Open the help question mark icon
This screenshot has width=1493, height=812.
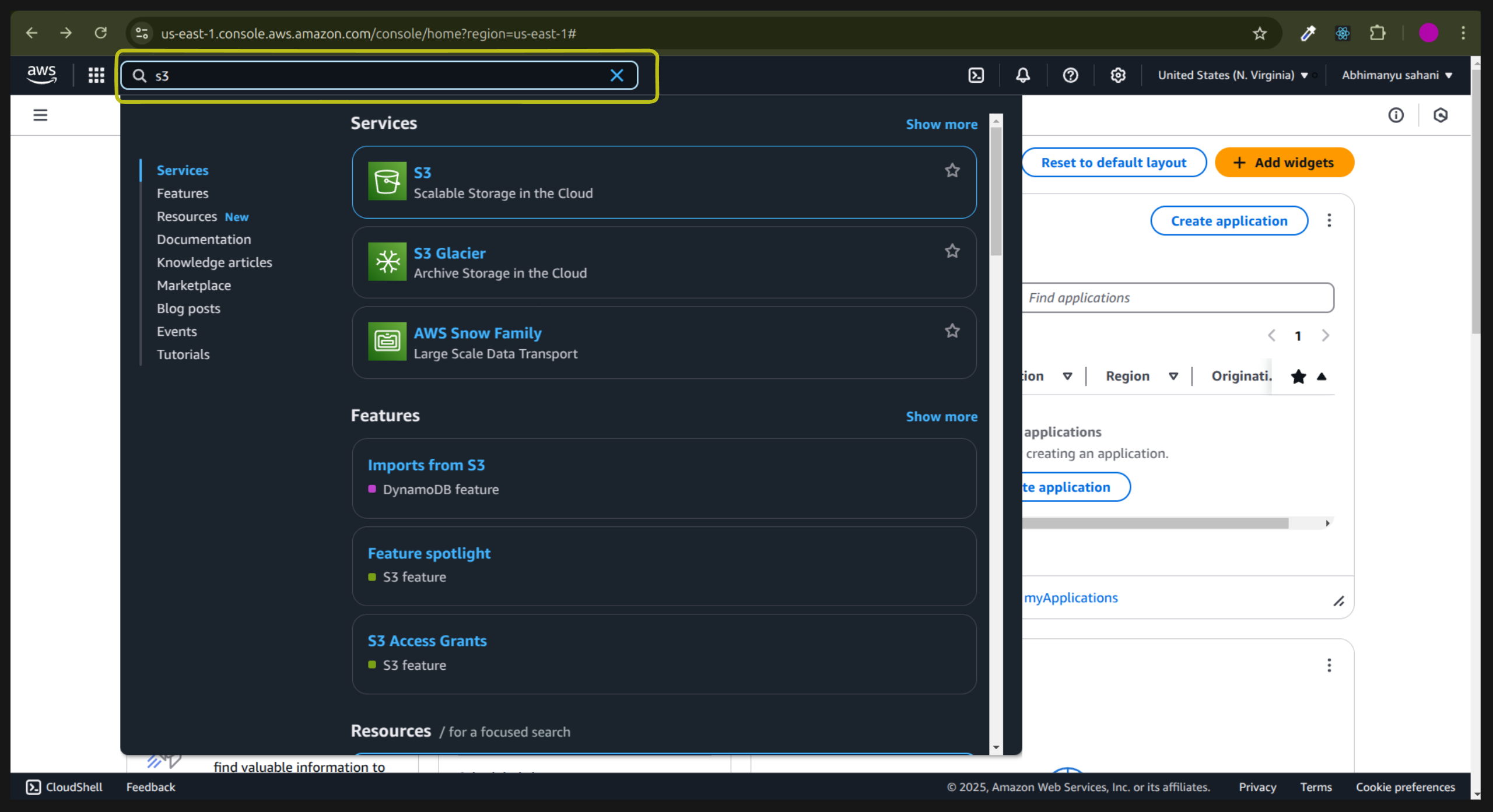pyautogui.click(x=1070, y=75)
